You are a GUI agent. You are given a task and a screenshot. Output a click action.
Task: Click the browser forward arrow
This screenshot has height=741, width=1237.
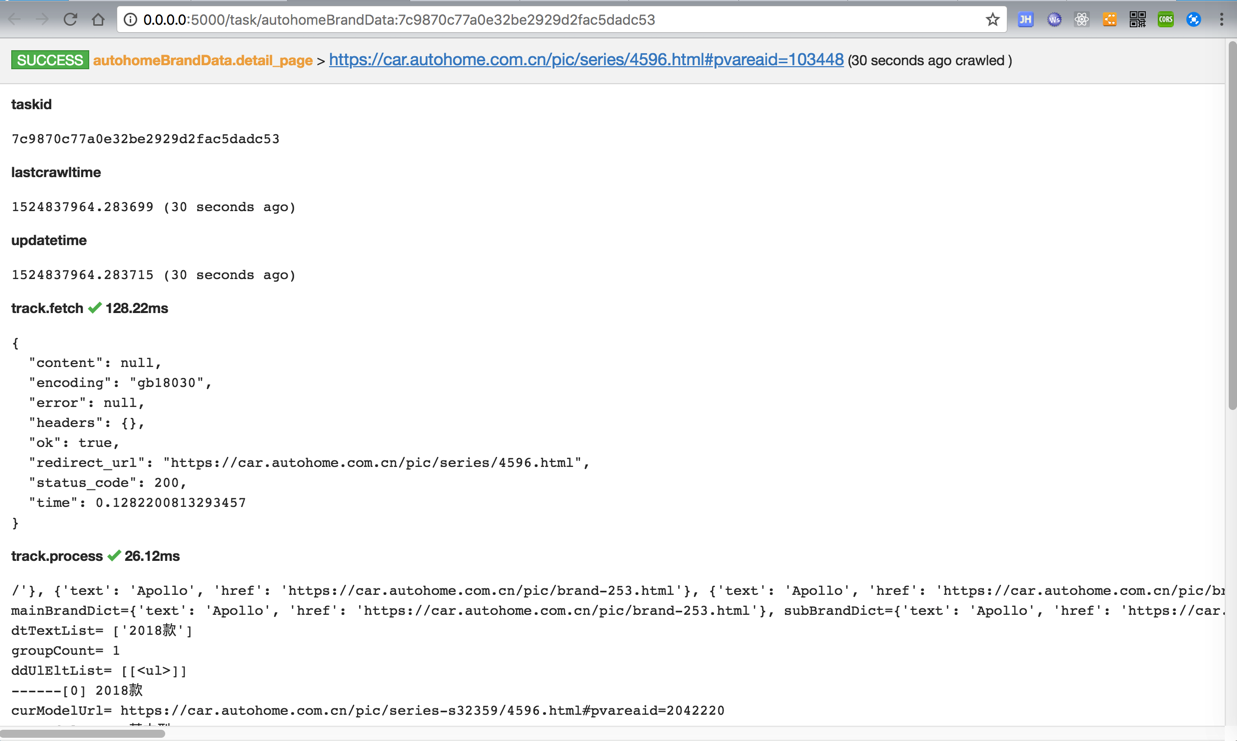pyautogui.click(x=42, y=19)
